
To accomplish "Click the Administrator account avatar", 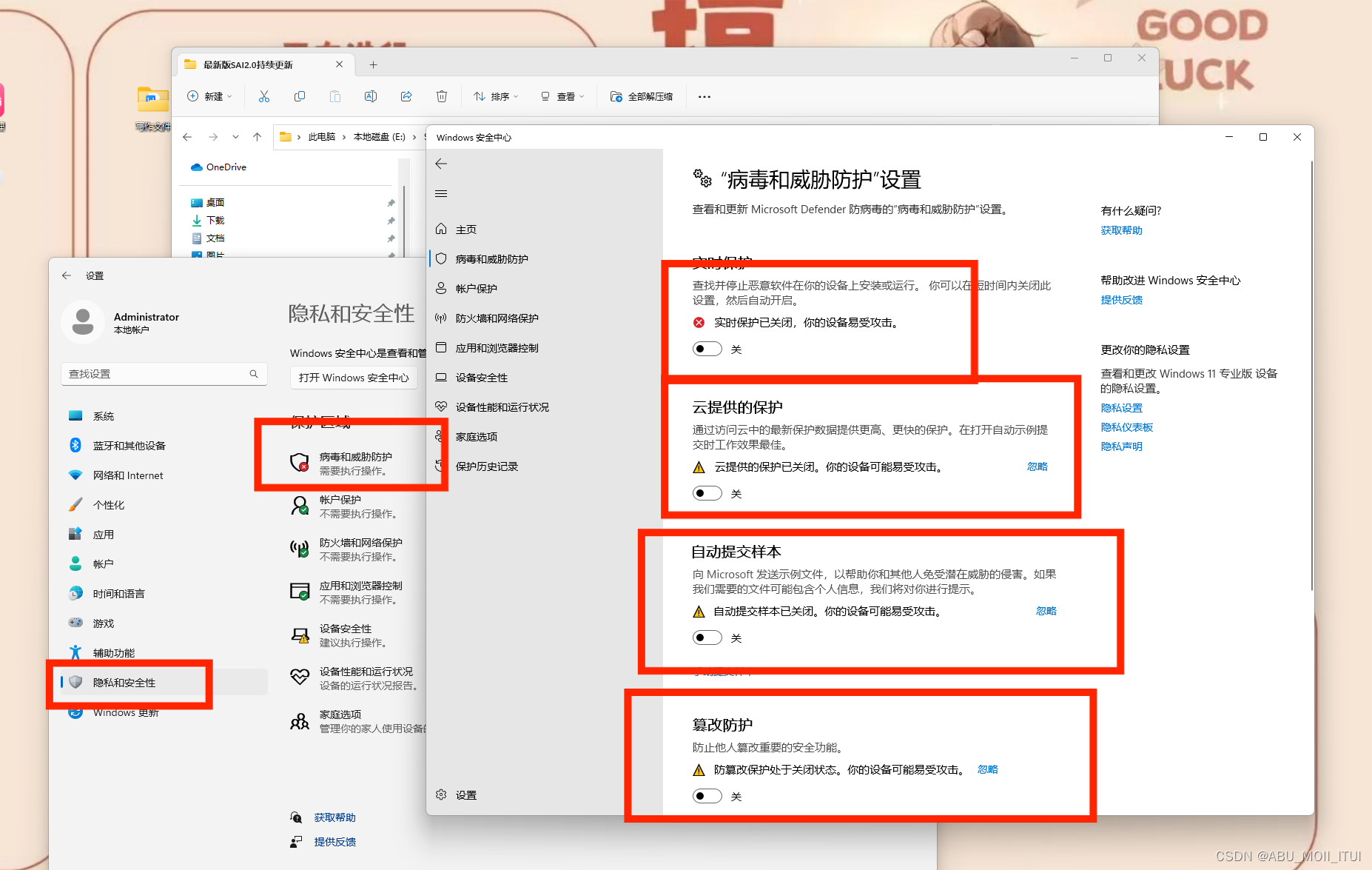I will tap(83, 322).
